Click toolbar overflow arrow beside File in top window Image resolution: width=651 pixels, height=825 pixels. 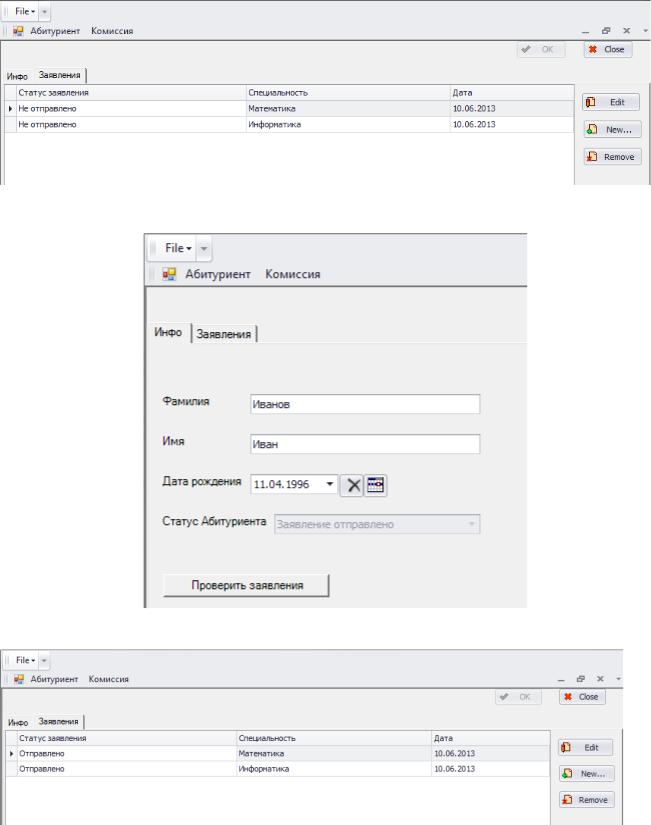[44, 11]
